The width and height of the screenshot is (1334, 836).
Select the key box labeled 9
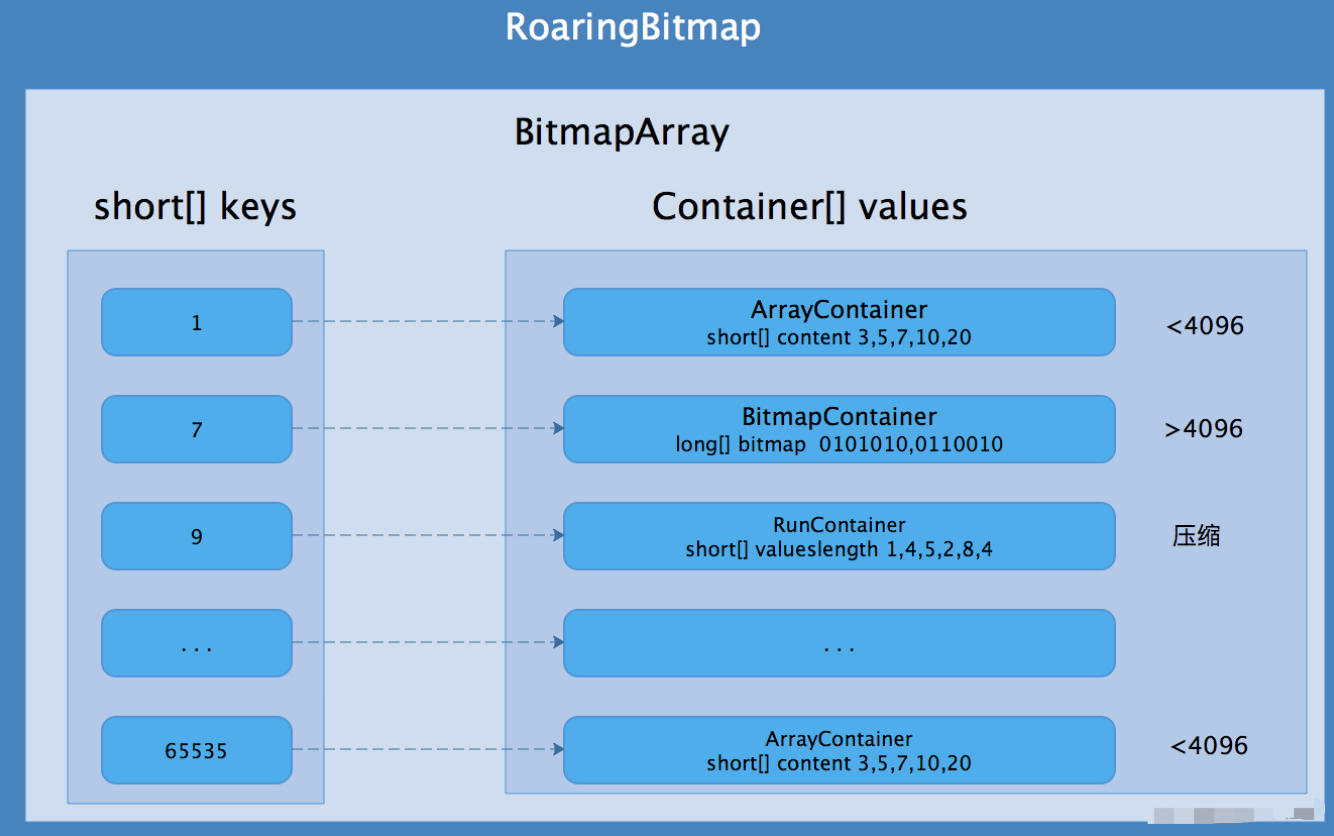[197, 536]
